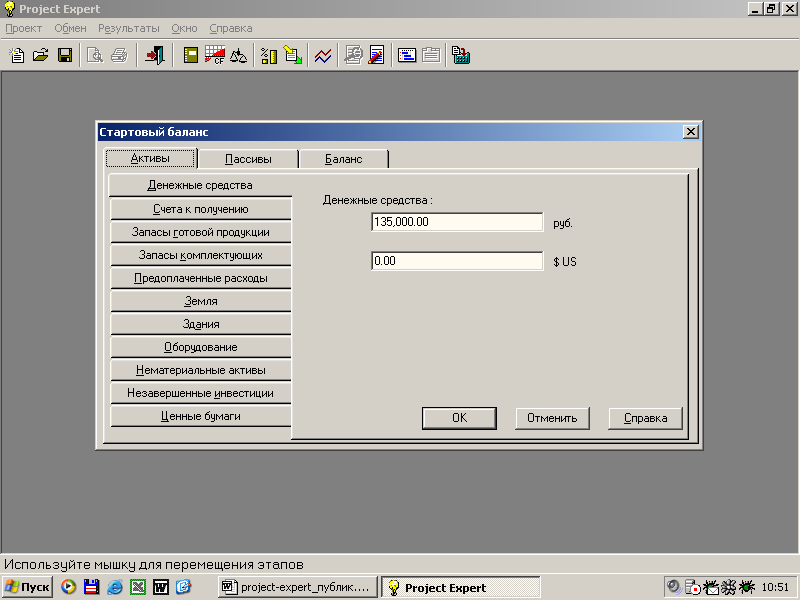Open the Cash-Flow (CF) table icon
Image resolution: width=800 pixels, height=600 pixels.
[x=215, y=55]
